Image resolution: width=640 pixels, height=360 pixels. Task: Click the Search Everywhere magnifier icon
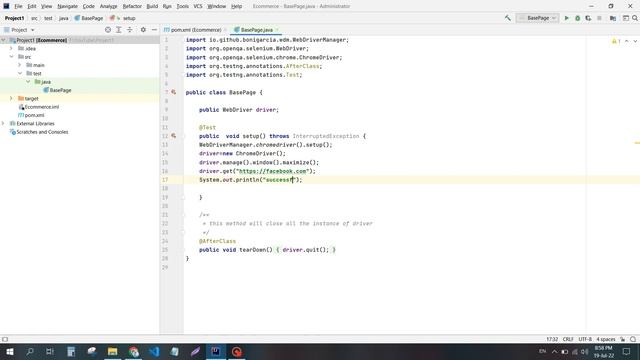[x=635, y=18]
